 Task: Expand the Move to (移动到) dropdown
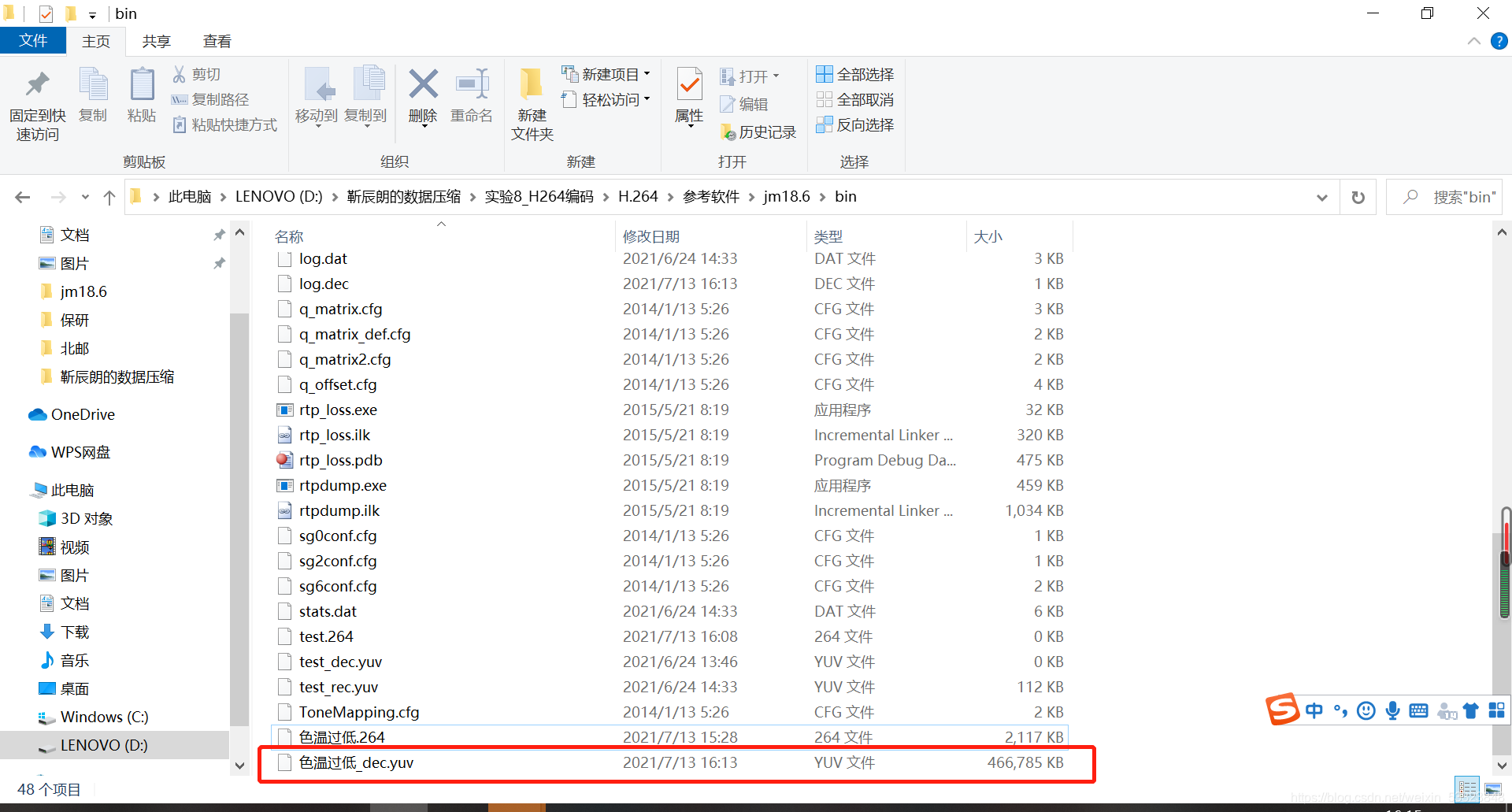[x=318, y=126]
